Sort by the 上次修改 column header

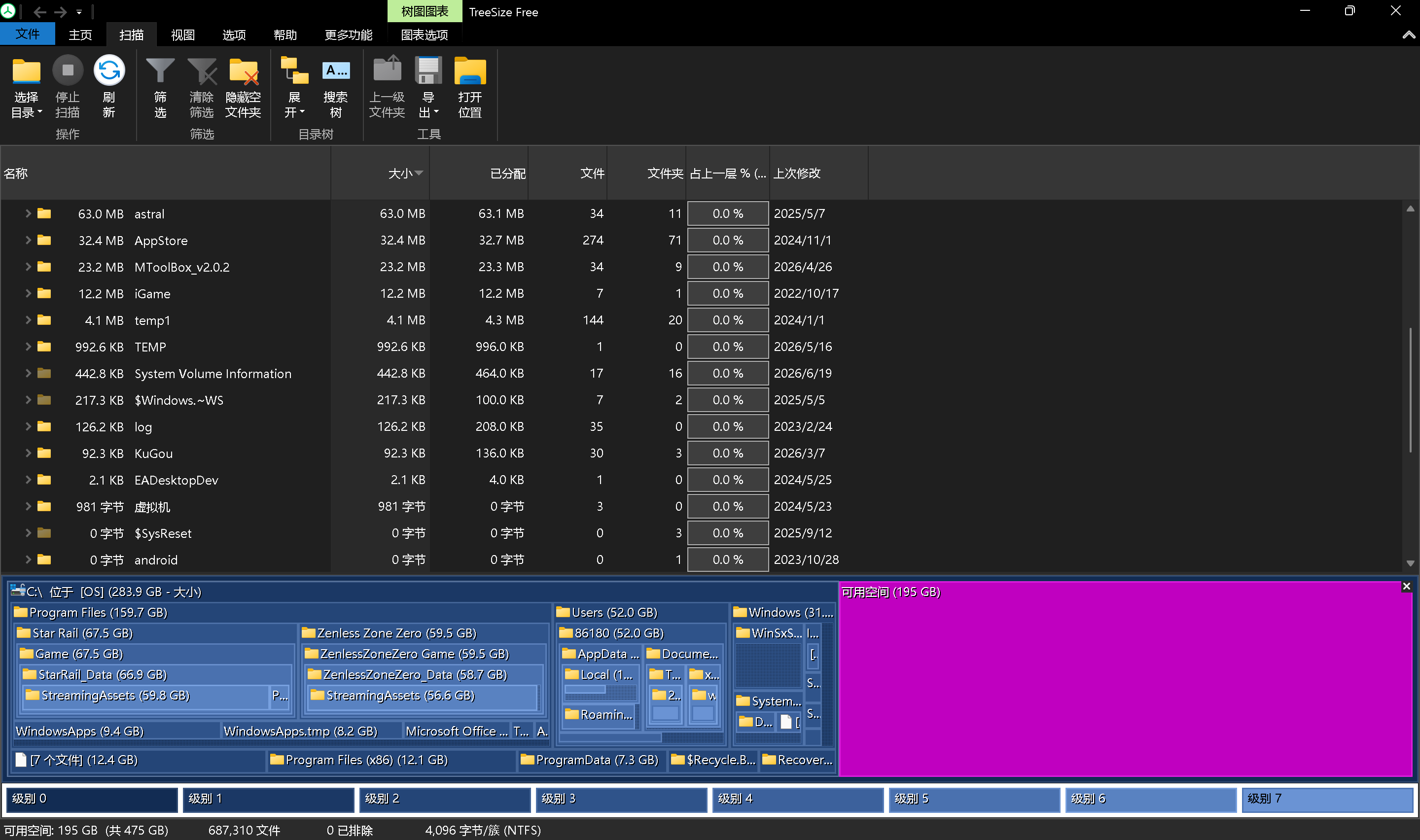[x=797, y=173]
